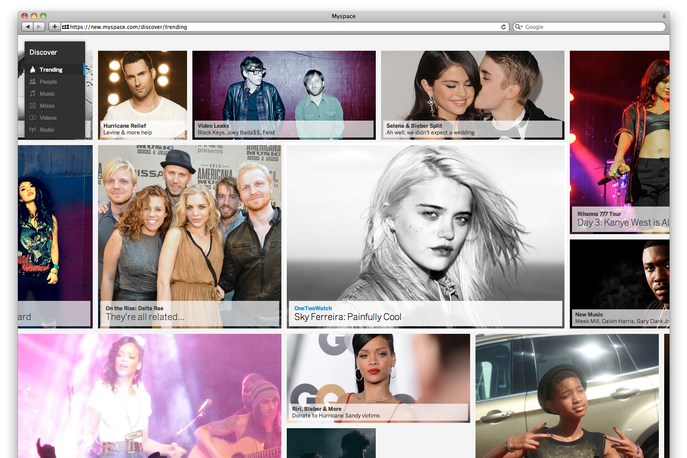Click the browser Forward arrow button
687x458 pixels.
(x=39, y=27)
